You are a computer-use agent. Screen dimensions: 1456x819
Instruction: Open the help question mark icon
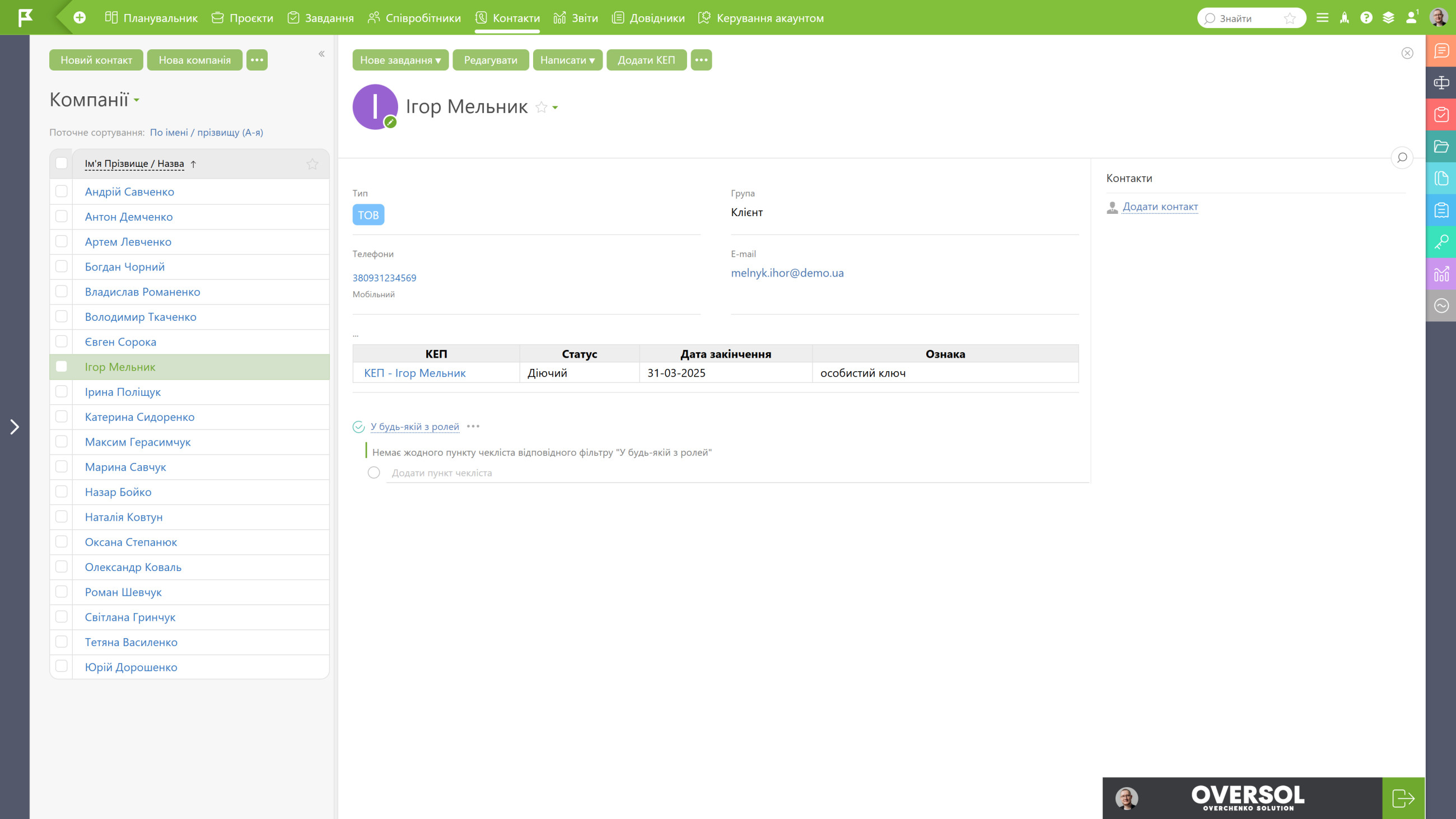click(1366, 18)
